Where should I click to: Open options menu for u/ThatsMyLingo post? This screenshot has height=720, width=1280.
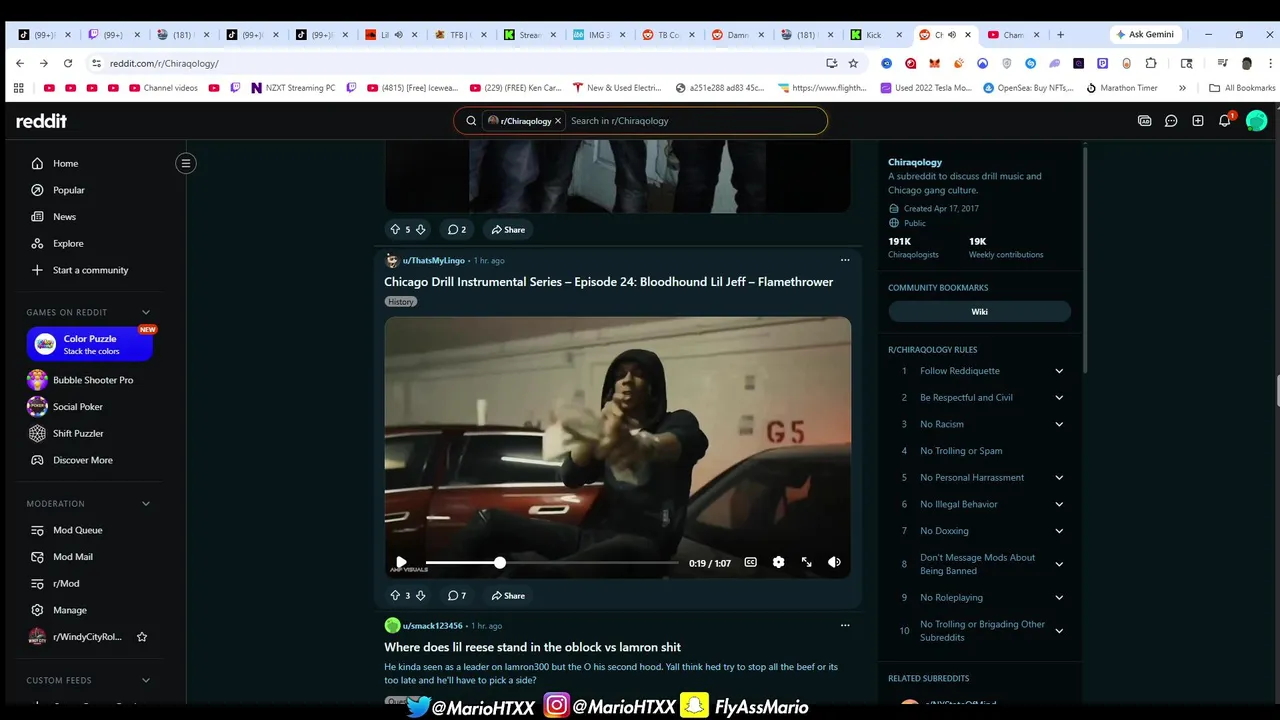[845, 260]
